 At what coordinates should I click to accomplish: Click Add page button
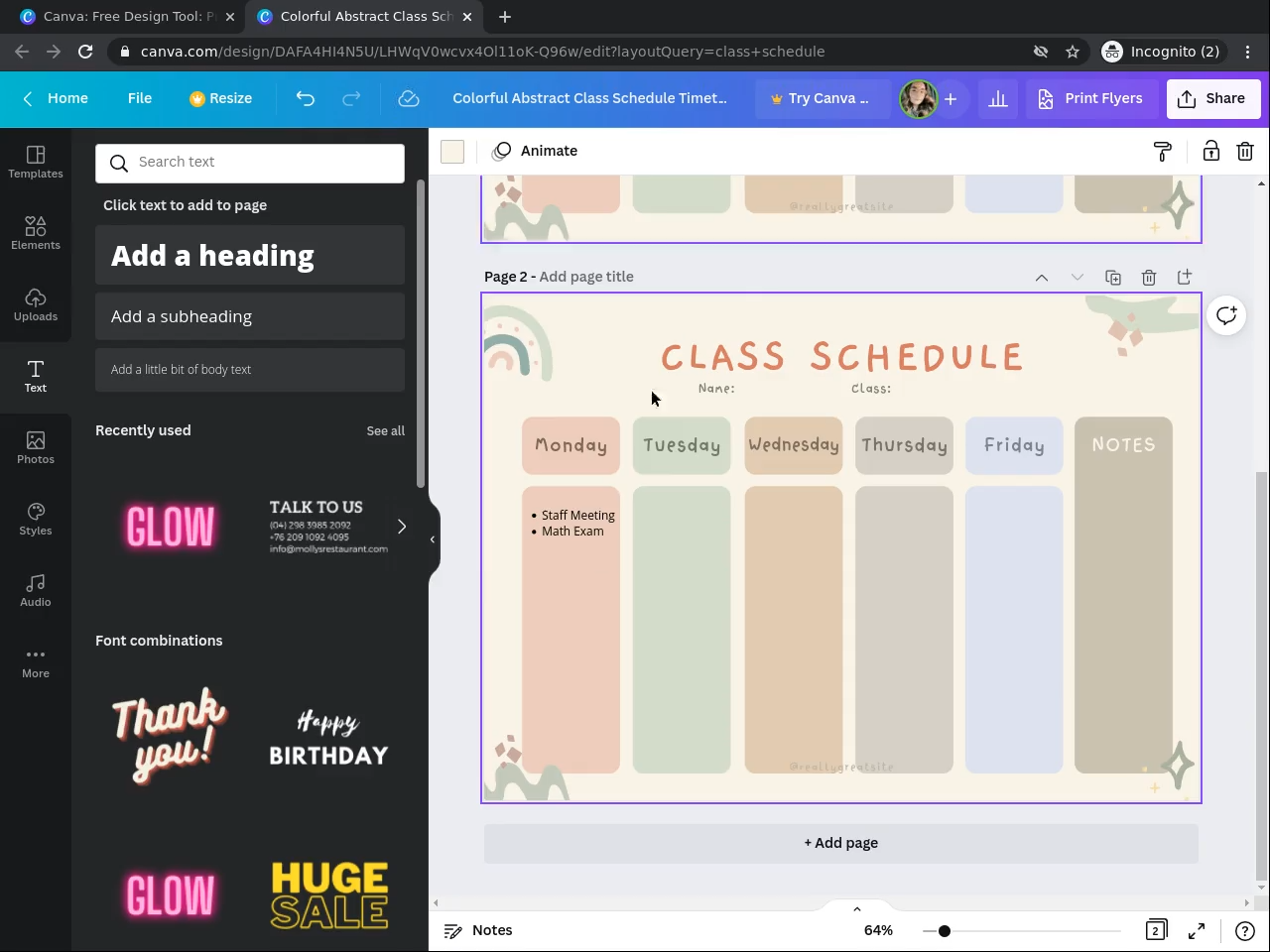pos(841,843)
